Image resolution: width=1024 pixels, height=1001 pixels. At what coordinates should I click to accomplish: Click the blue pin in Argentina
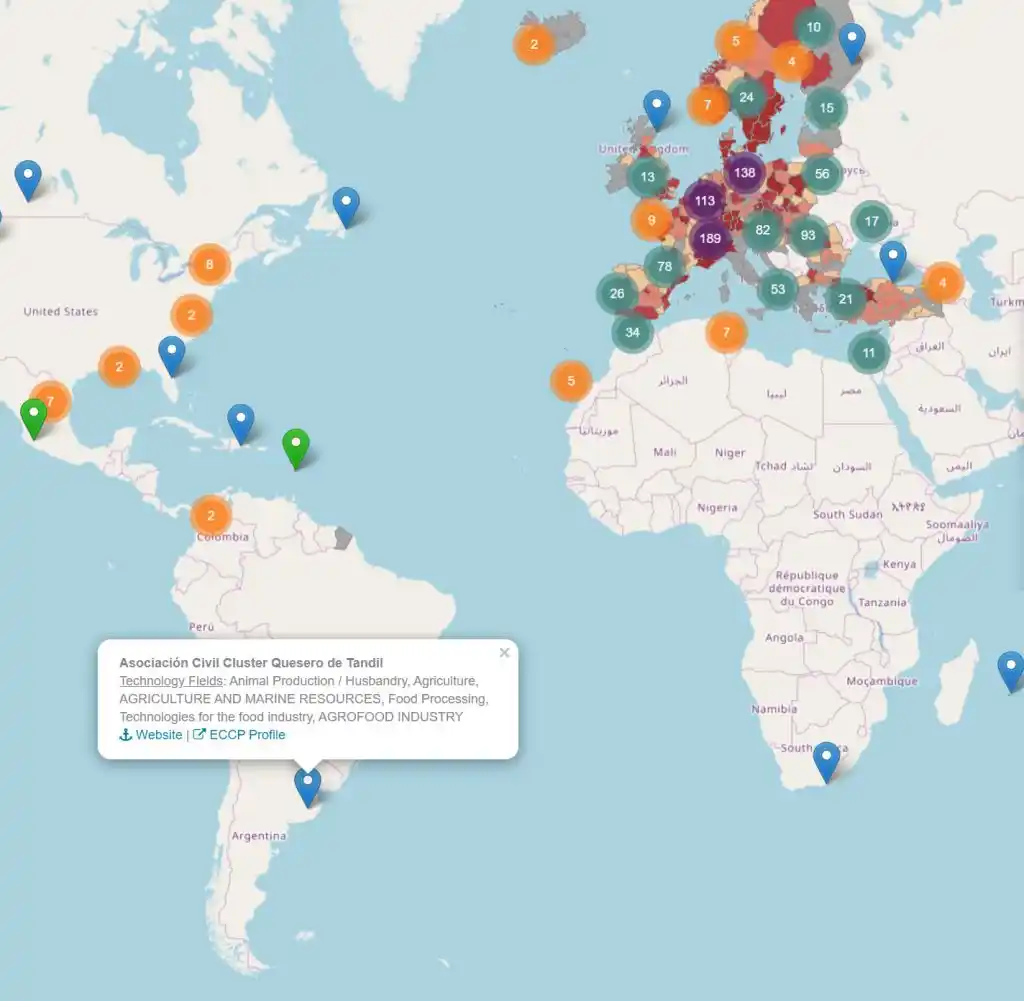tap(308, 787)
